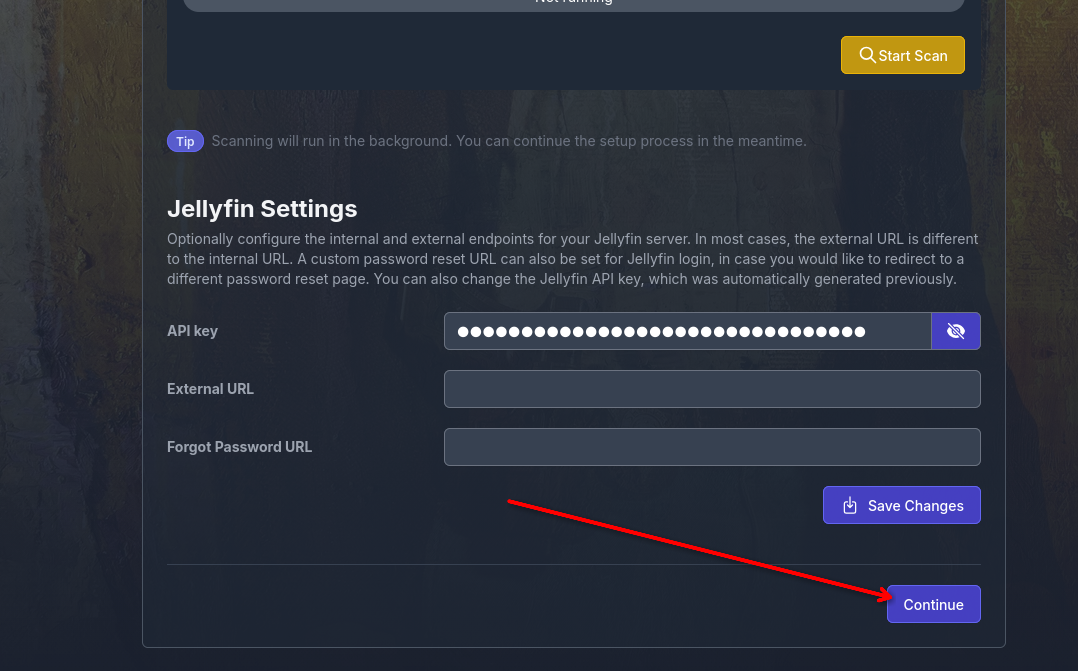Focus the API key field

point(688,331)
